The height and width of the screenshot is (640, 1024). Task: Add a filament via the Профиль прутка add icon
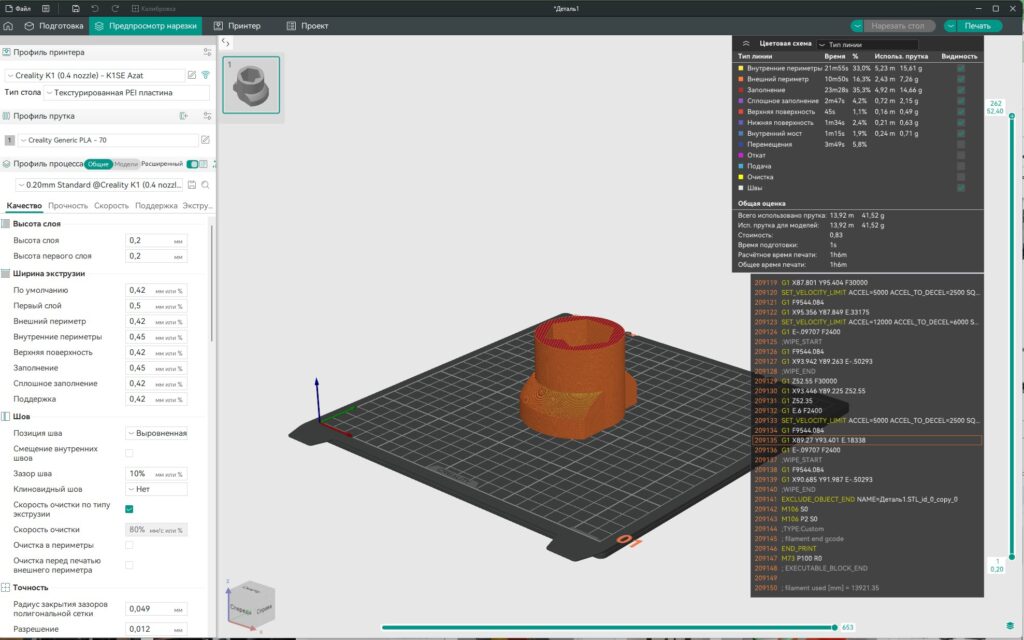(184, 116)
